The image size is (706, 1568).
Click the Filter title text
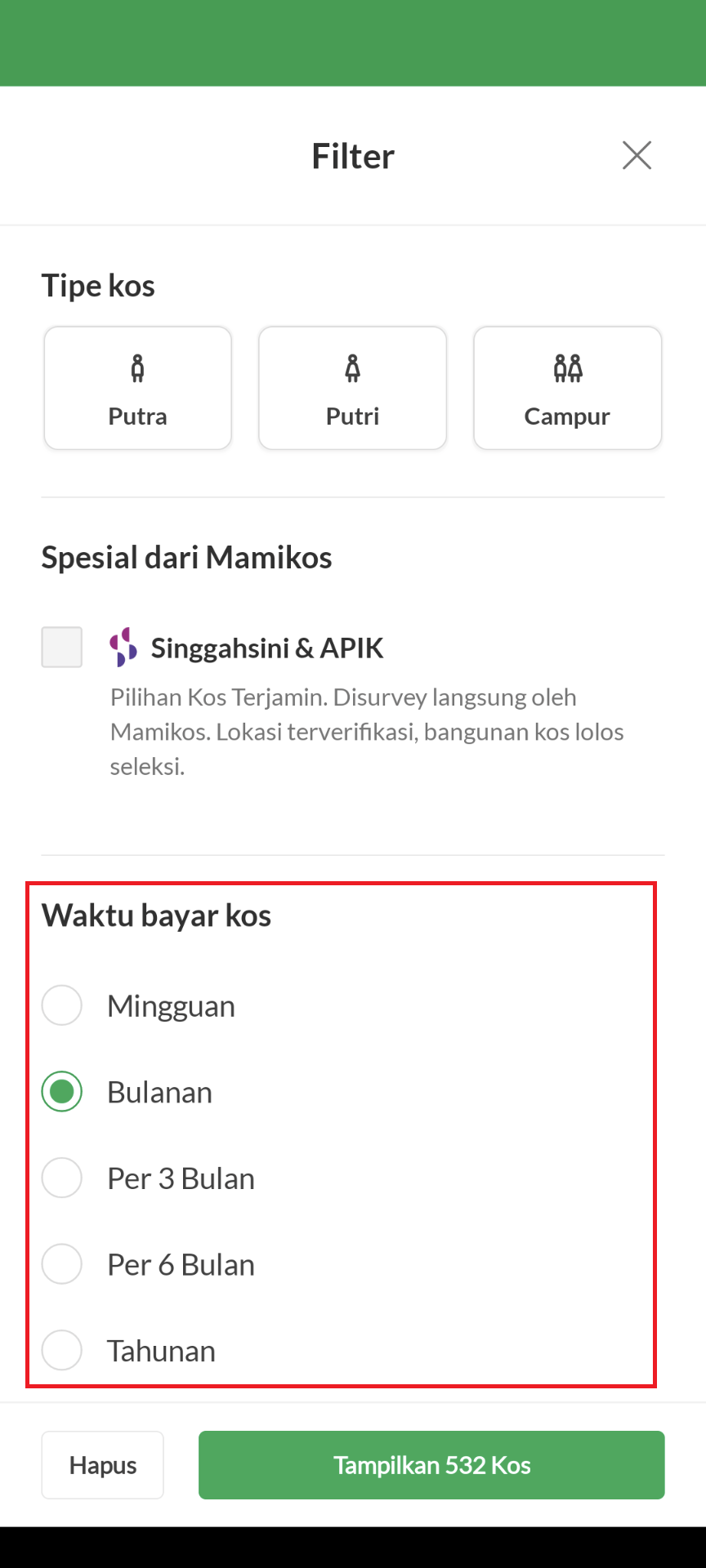pyautogui.click(x=353, y=156)
